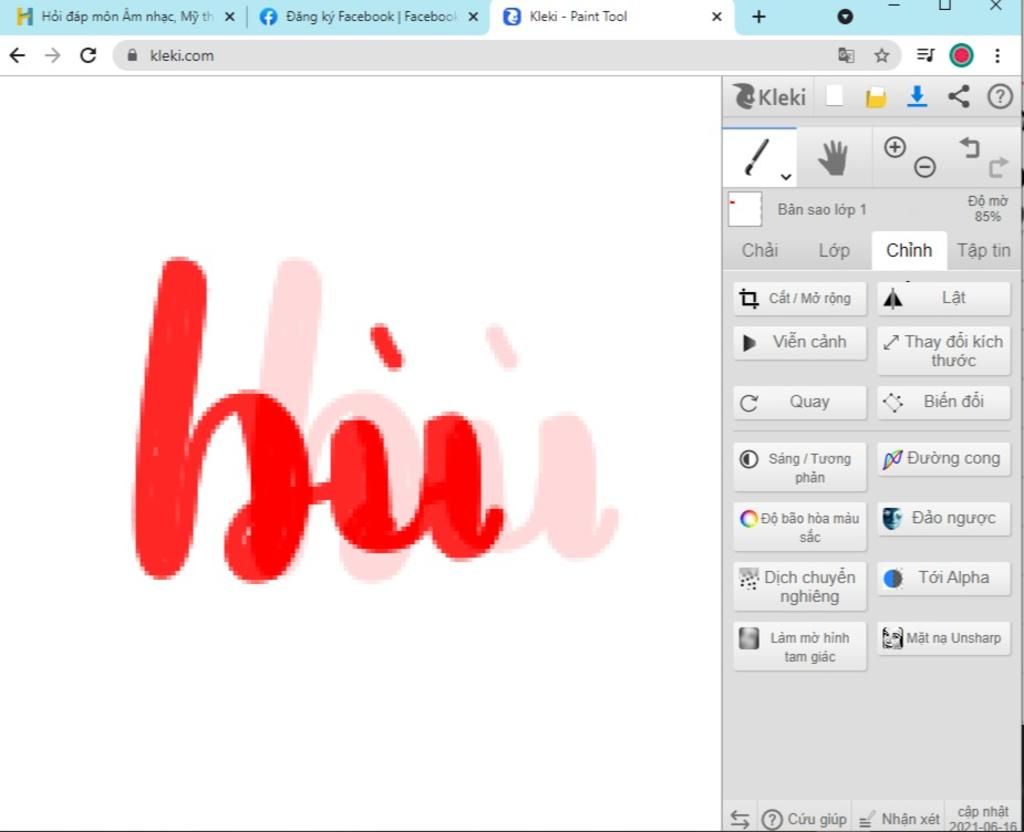Open Đường cong curves filter

click(944, 458)
